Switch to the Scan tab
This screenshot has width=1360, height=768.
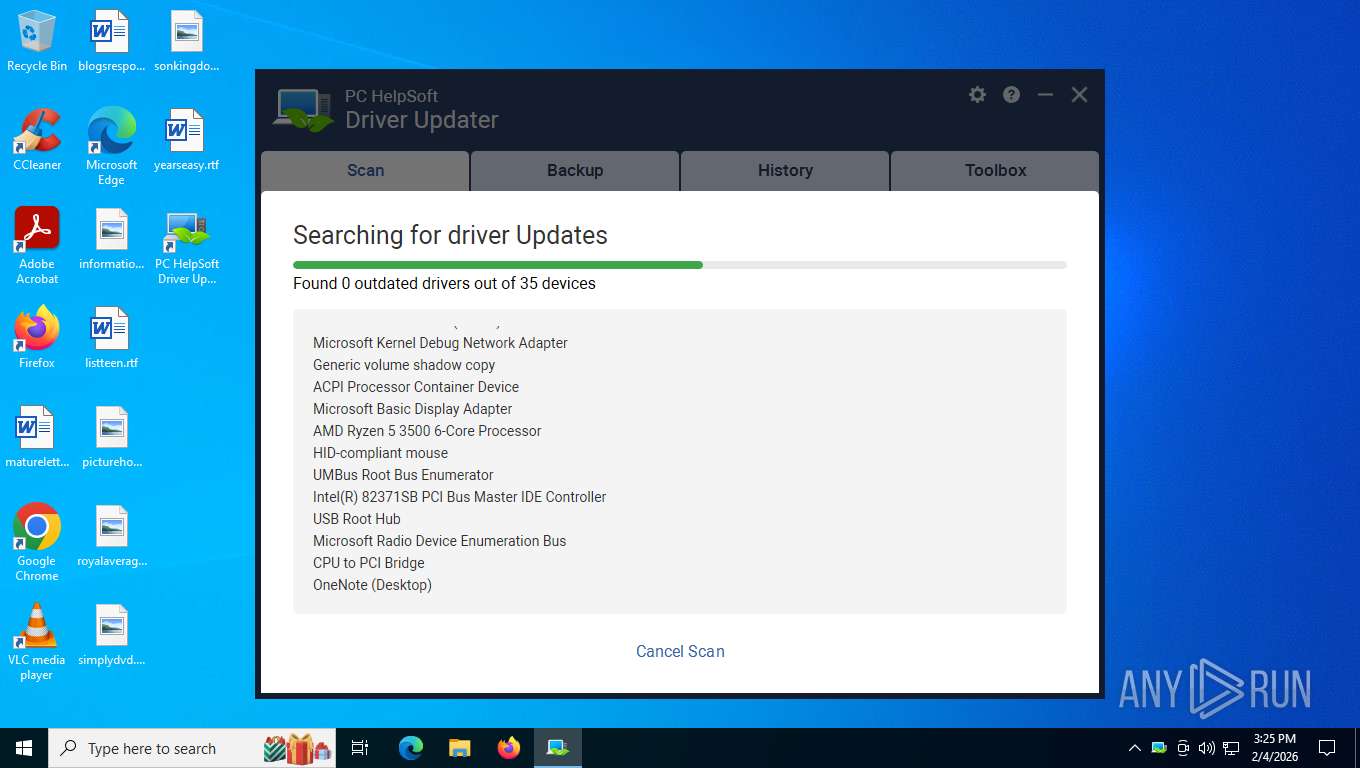click(x=365, y=170)
